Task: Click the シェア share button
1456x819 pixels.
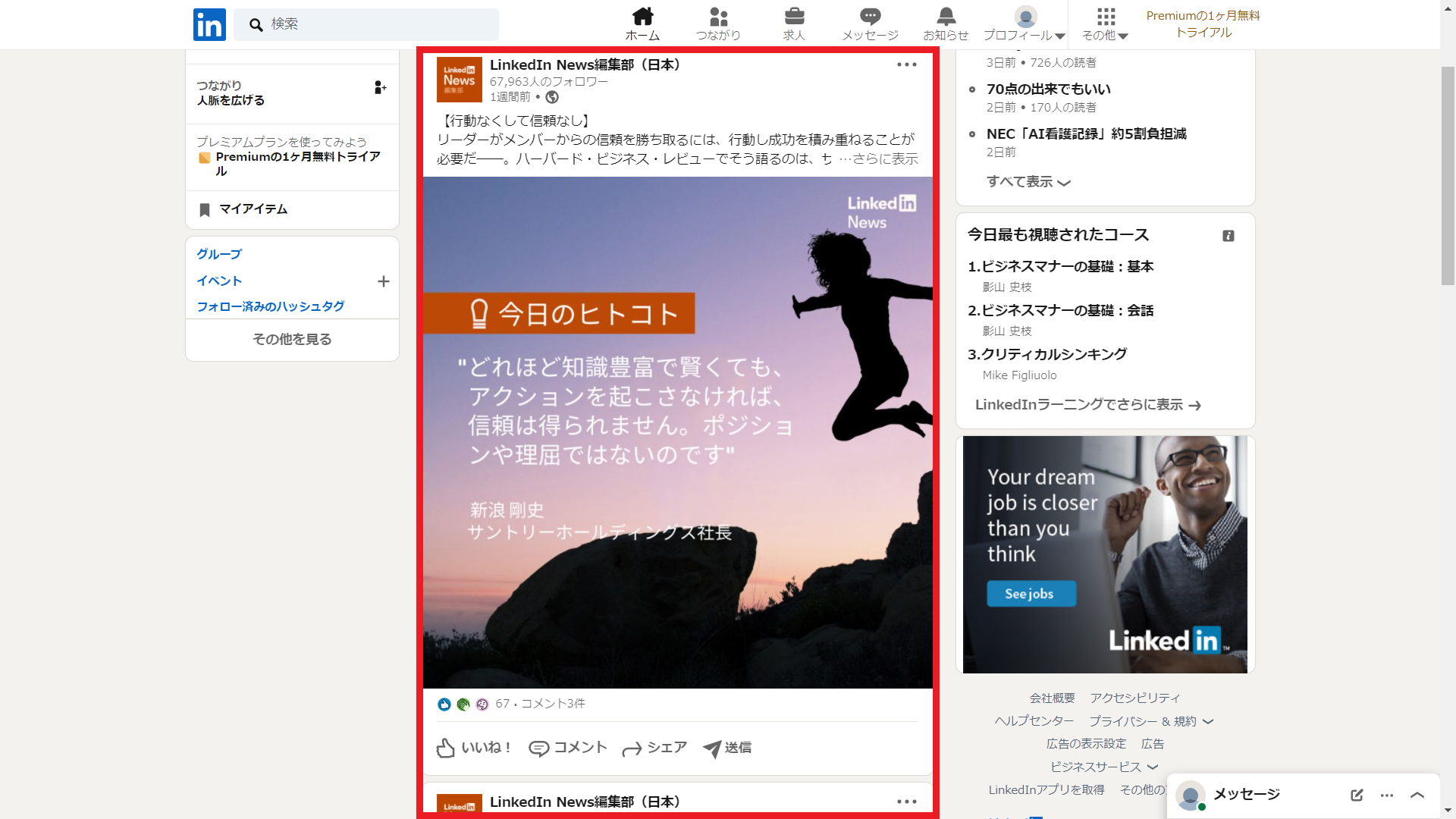Action: click(x=654, y=748)
